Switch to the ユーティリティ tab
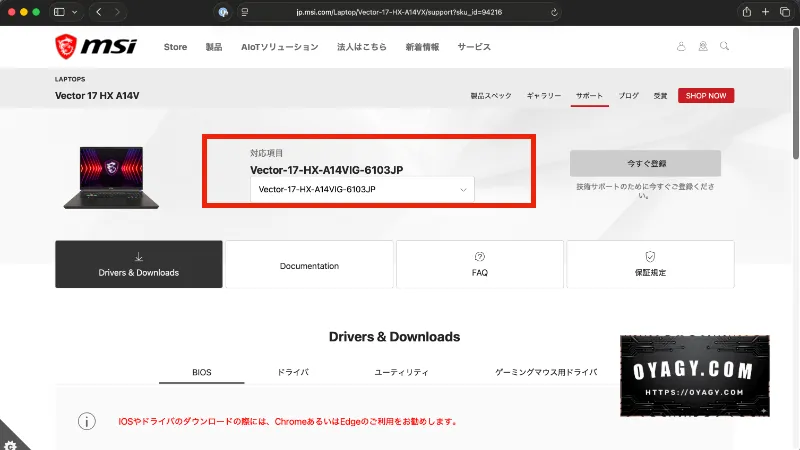Screen dimensions: 800x450 (x=402, y=372)
